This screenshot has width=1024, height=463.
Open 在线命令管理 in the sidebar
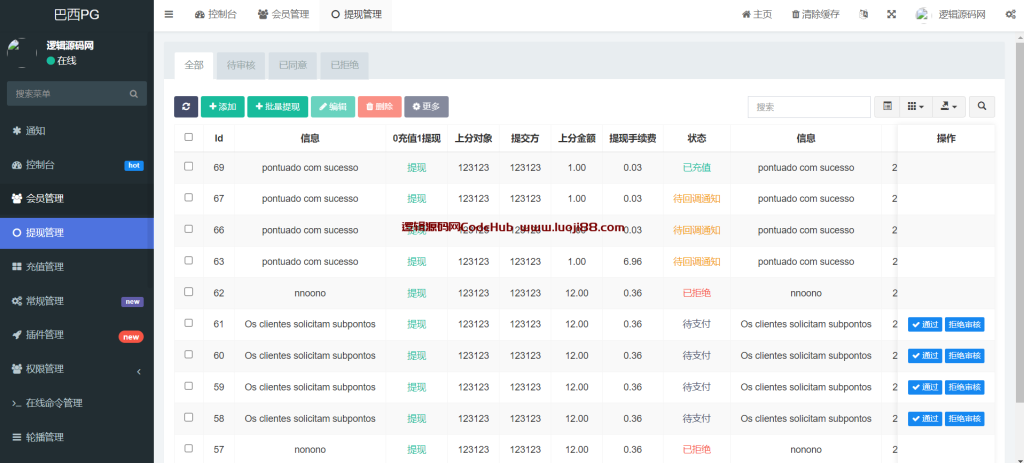(77, 403)
